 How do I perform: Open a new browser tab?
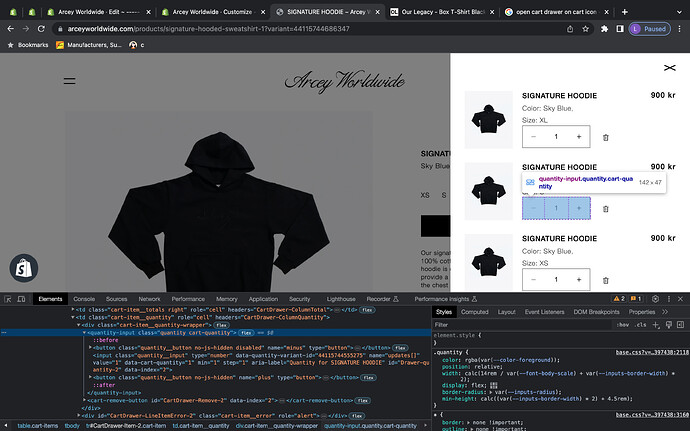point(624,12)
